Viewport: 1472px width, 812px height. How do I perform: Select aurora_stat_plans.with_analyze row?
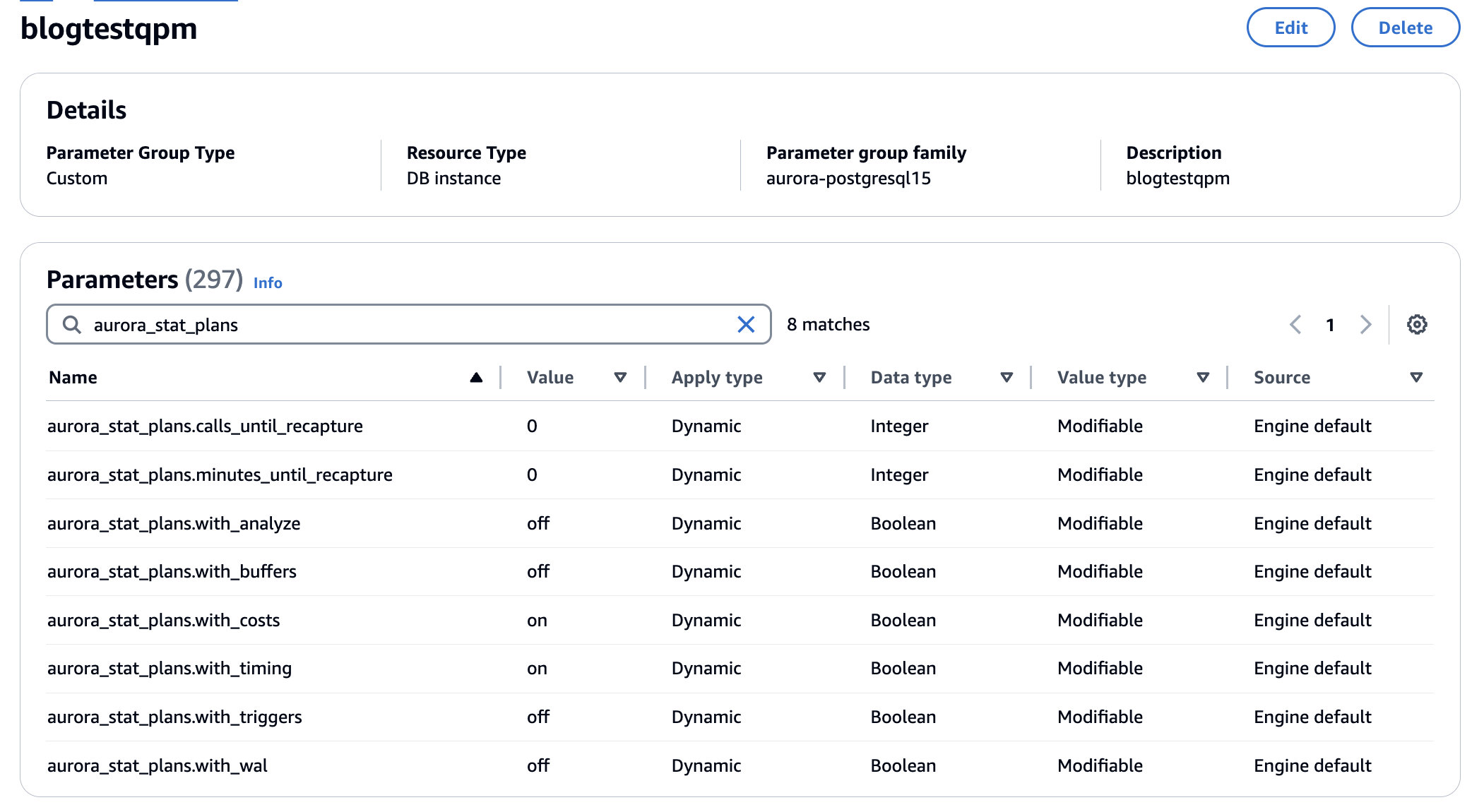click(x=174, y=523)
